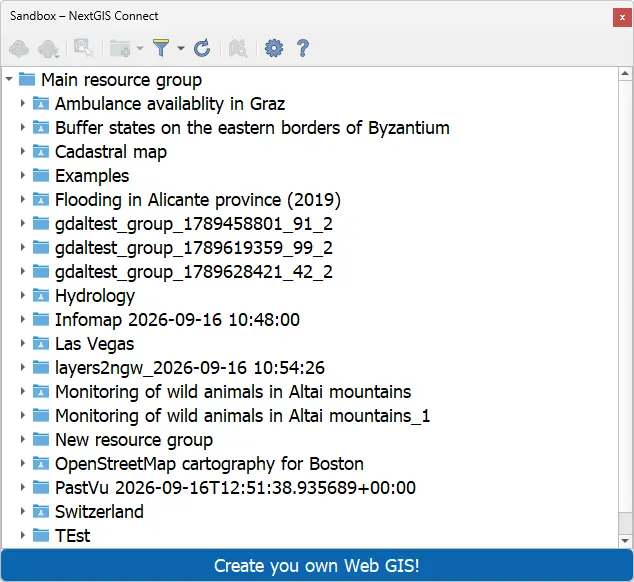
Task: Expand the Cadastral map group
Action: pyautogui.click(x=23, y=151)
